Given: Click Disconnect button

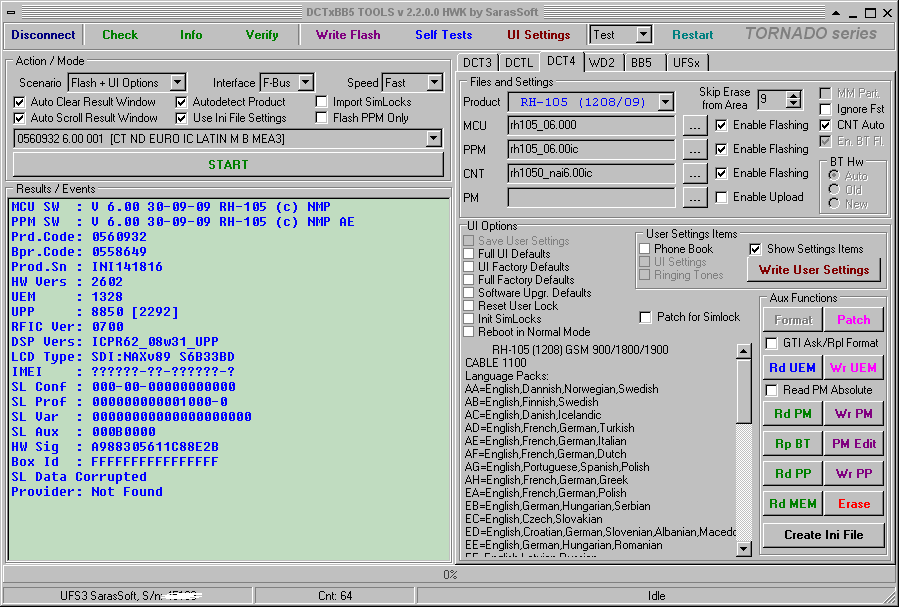Looking at the screenshot, I should [43, 35].
